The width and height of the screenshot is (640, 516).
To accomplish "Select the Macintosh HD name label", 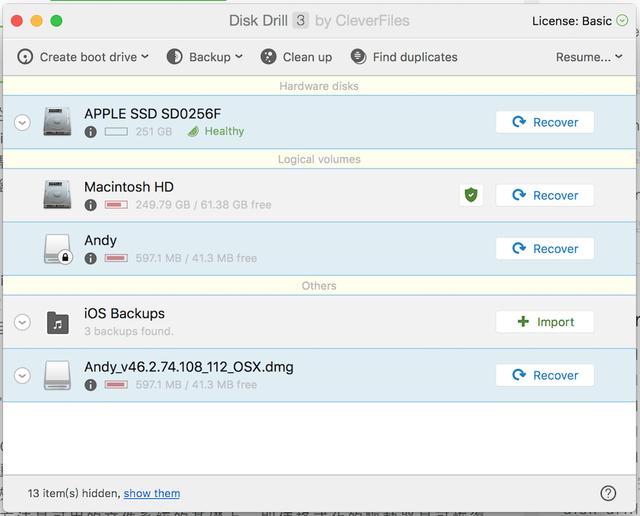I will click(129, 187).
